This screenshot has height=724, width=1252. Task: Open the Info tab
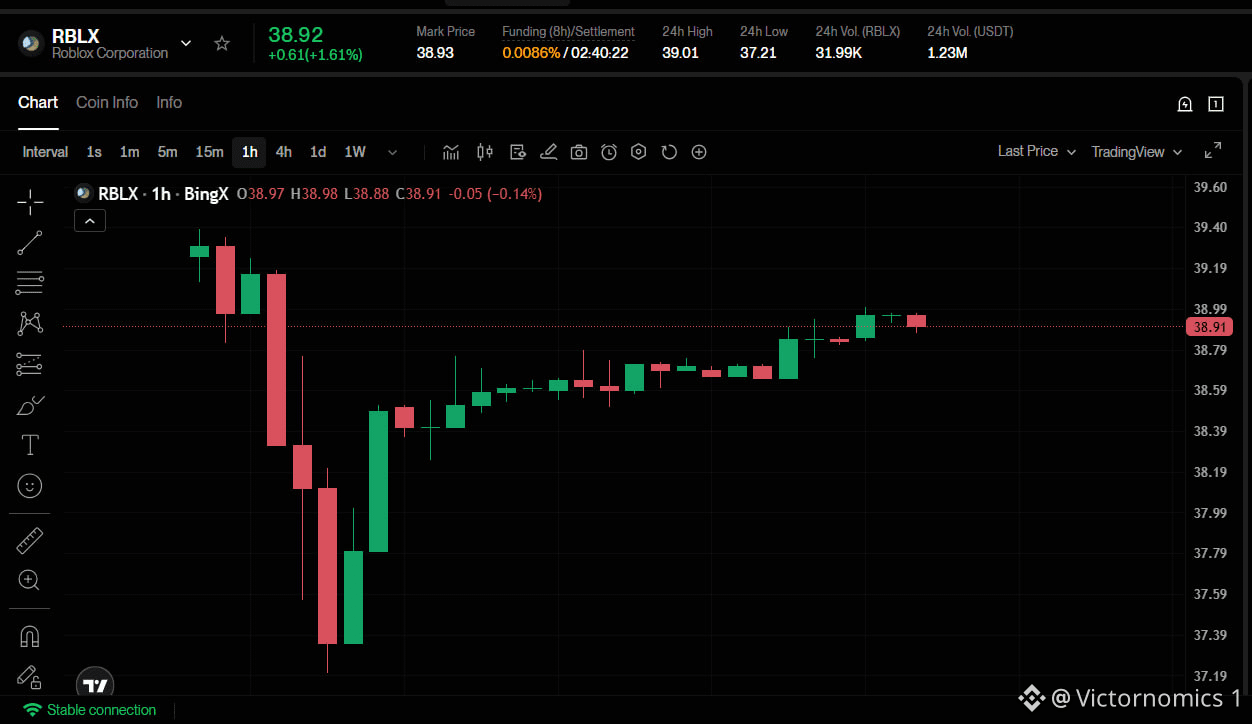point(169,102)
